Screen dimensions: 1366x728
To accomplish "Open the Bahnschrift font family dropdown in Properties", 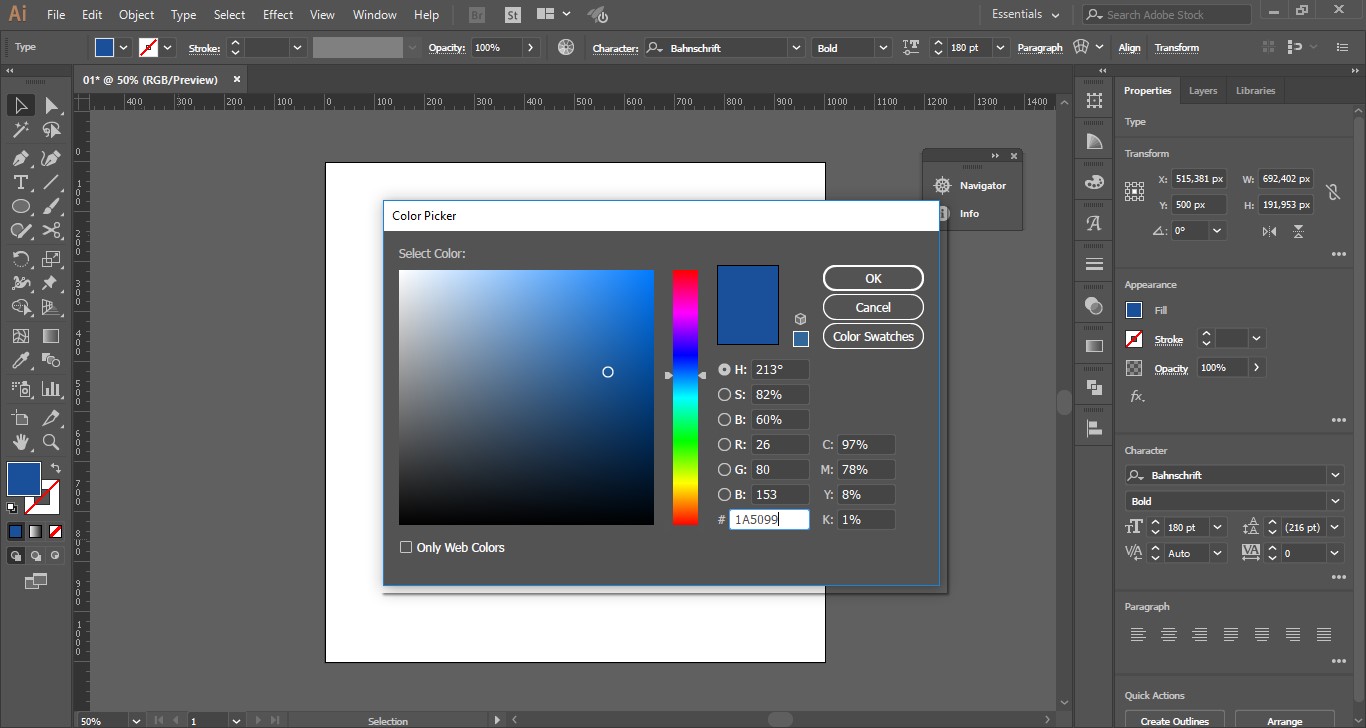I will click(x=1335, y=475).
